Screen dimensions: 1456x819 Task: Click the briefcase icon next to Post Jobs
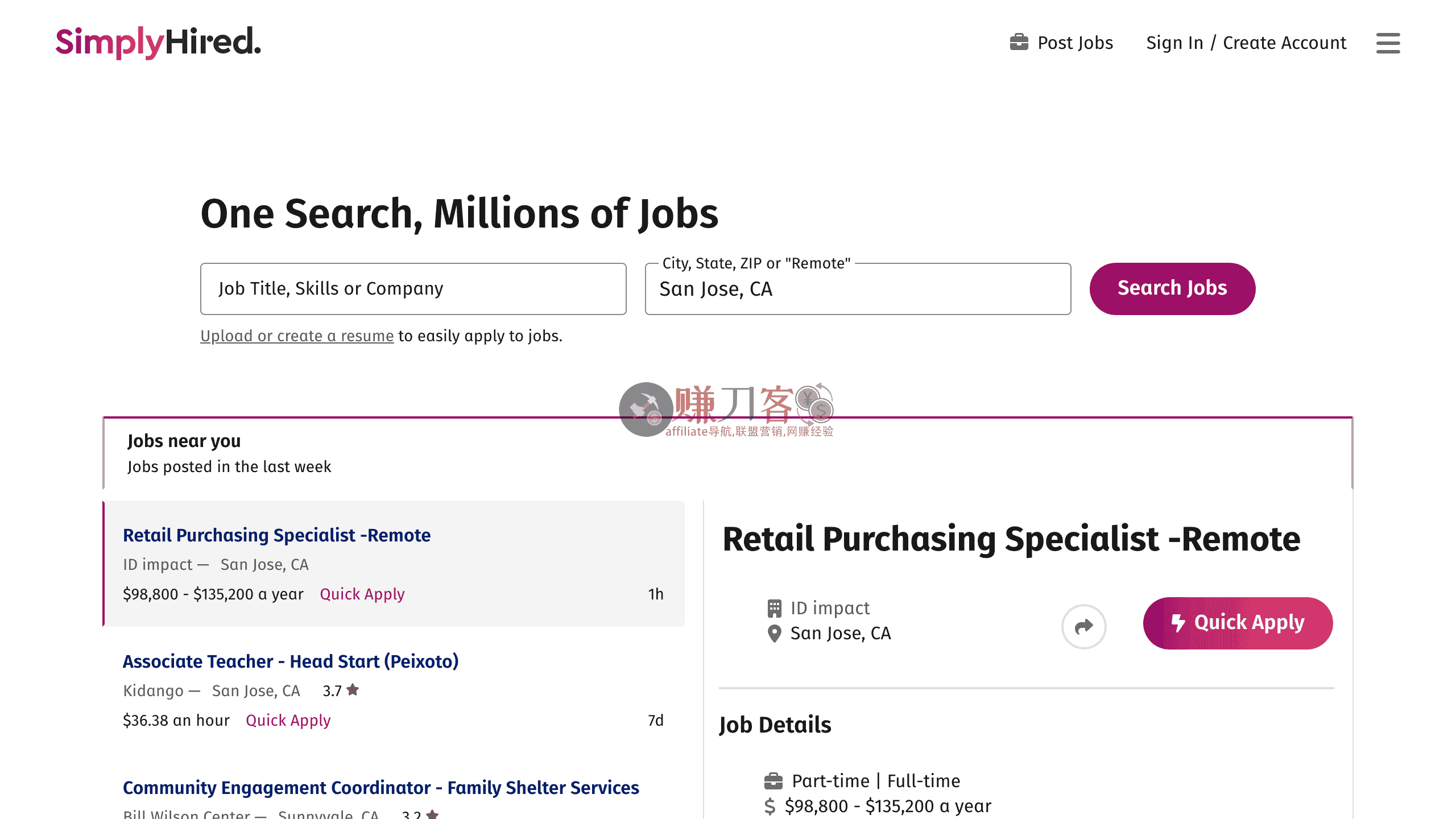(x=1019, y=42)
